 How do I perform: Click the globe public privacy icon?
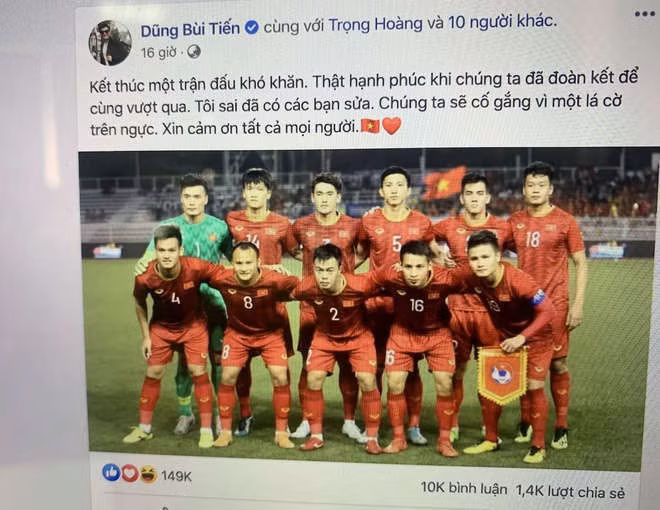pos(194,52)
